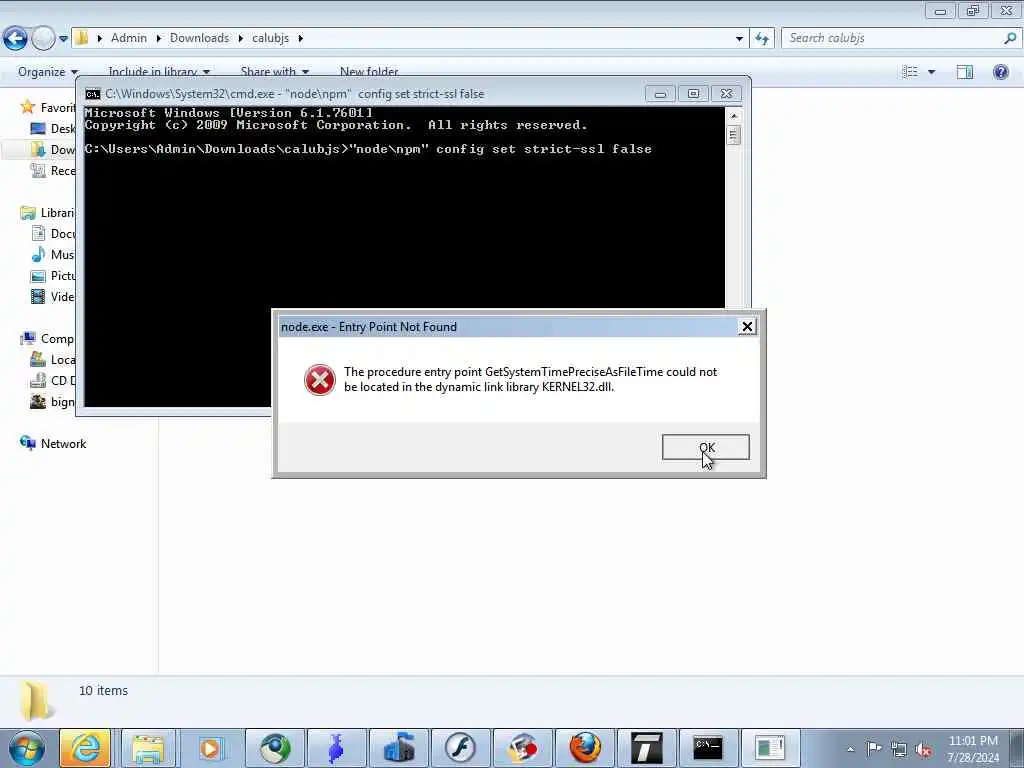
Task: Click muted volume tray icon
Action: click(923, 750)
